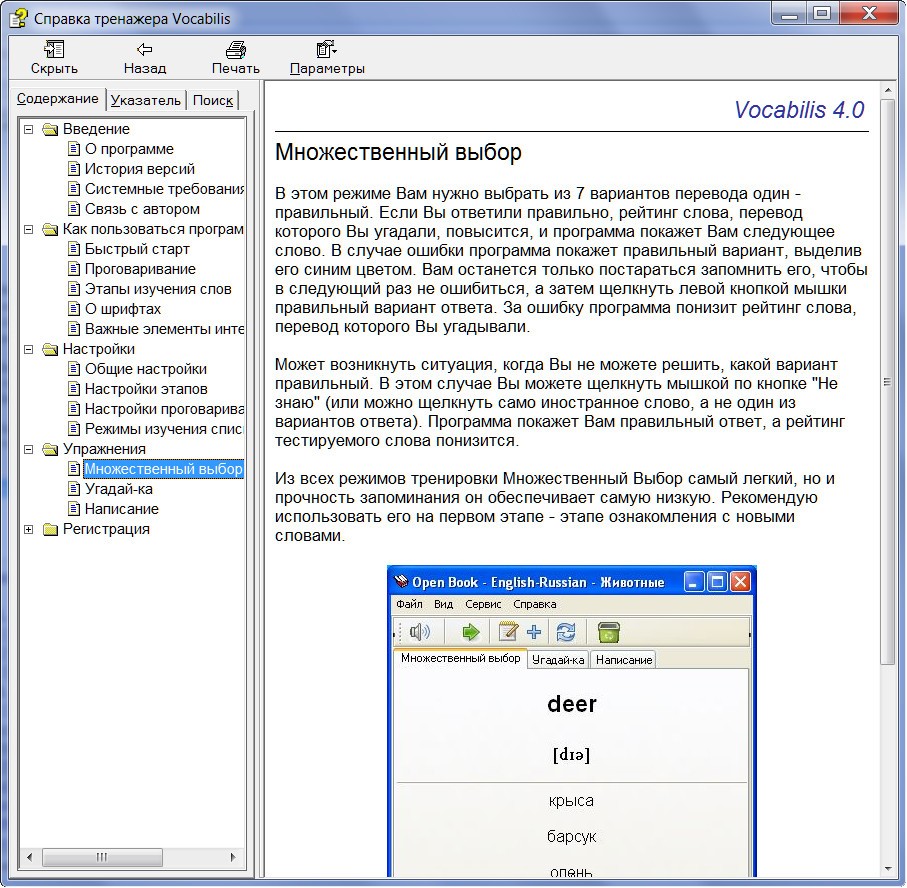Select the Как пользоваться folder icon
Image resolution: width=907 pixels, height=888 pixels.
50,229
